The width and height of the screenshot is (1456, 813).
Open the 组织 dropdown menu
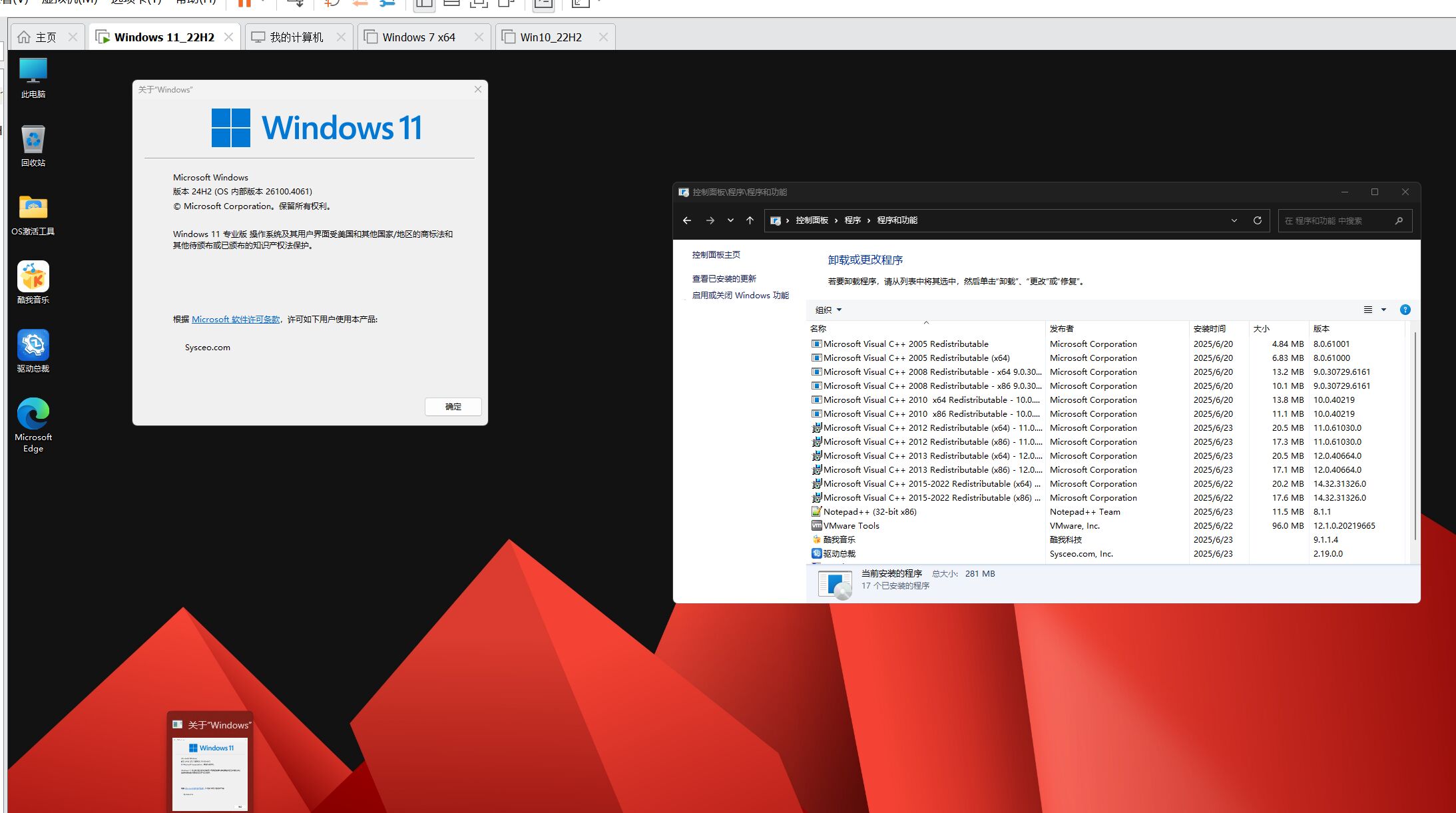(828, 310)
